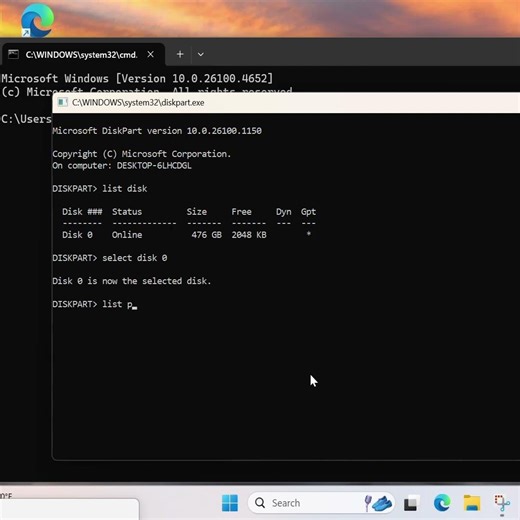Click 'Disk 0 is now the selected disk.' message
The image size is (520, 520).
click(x=132, y=281)
